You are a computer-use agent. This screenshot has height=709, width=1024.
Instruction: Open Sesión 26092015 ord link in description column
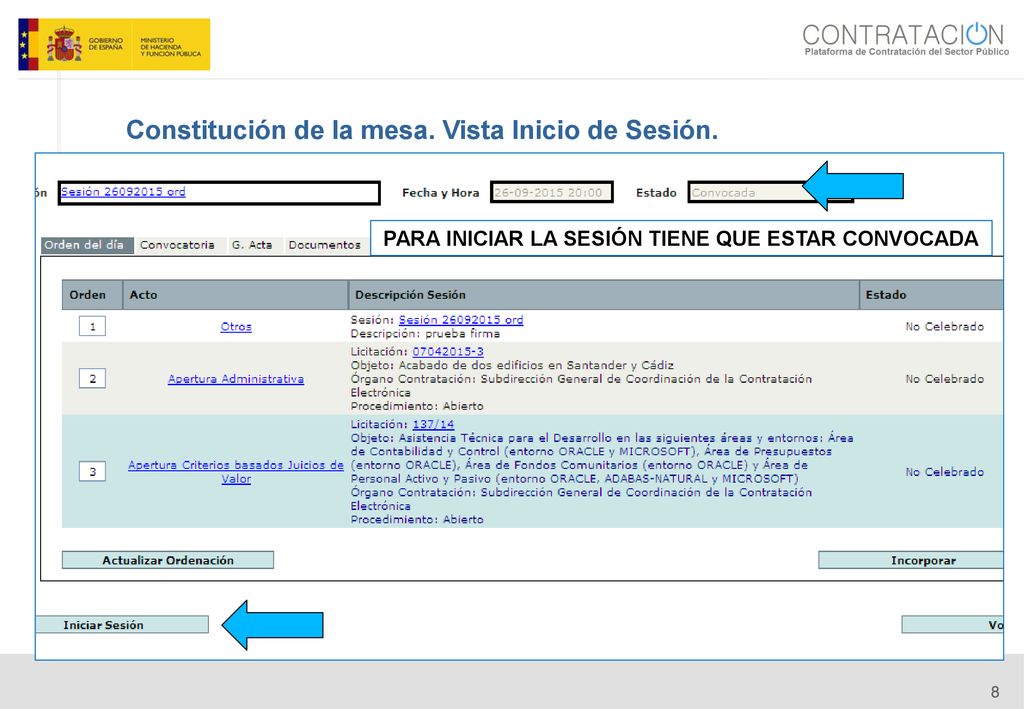(461, 320)
